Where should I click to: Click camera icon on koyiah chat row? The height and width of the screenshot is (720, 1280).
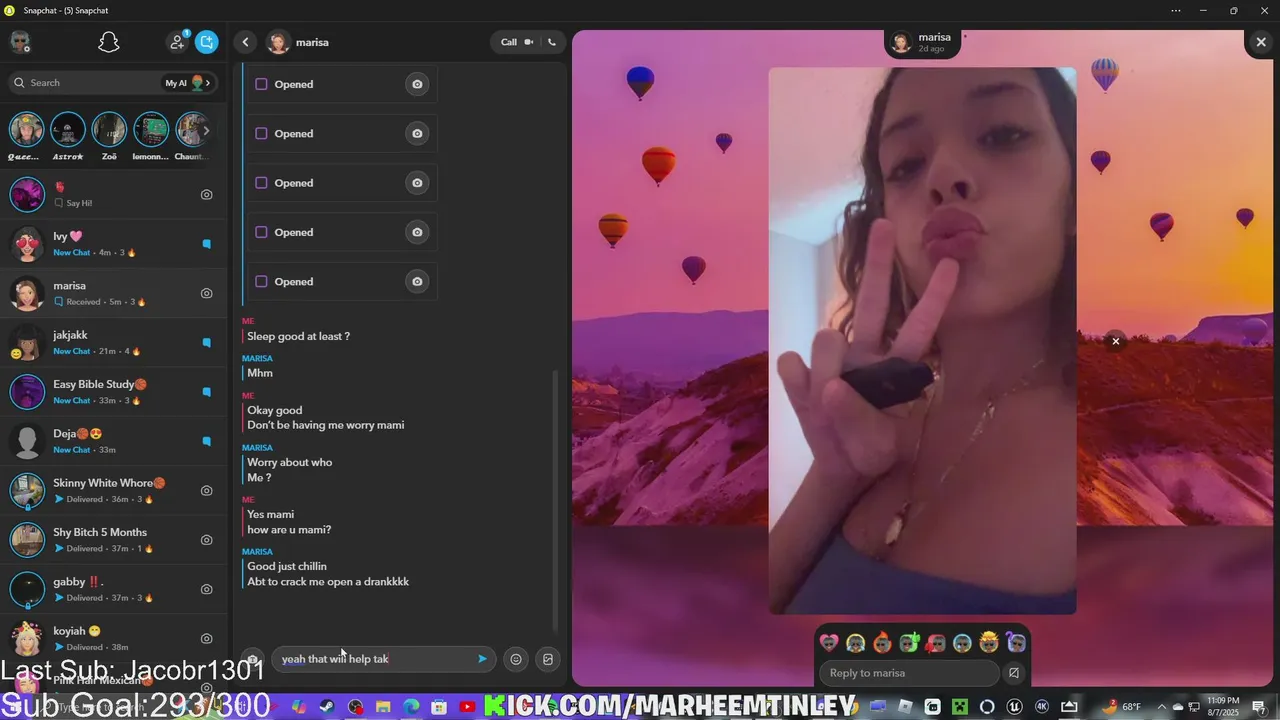coord(207,638)
